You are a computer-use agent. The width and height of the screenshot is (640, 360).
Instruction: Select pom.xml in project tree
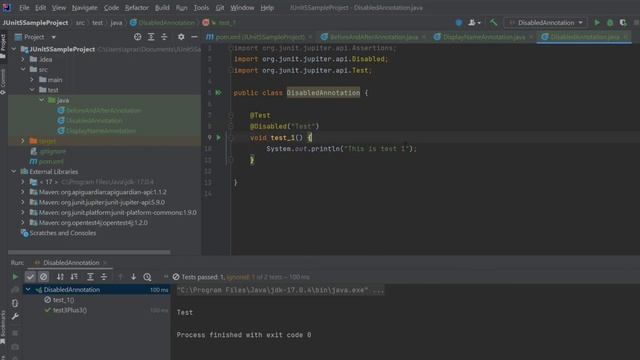(47, 161)
